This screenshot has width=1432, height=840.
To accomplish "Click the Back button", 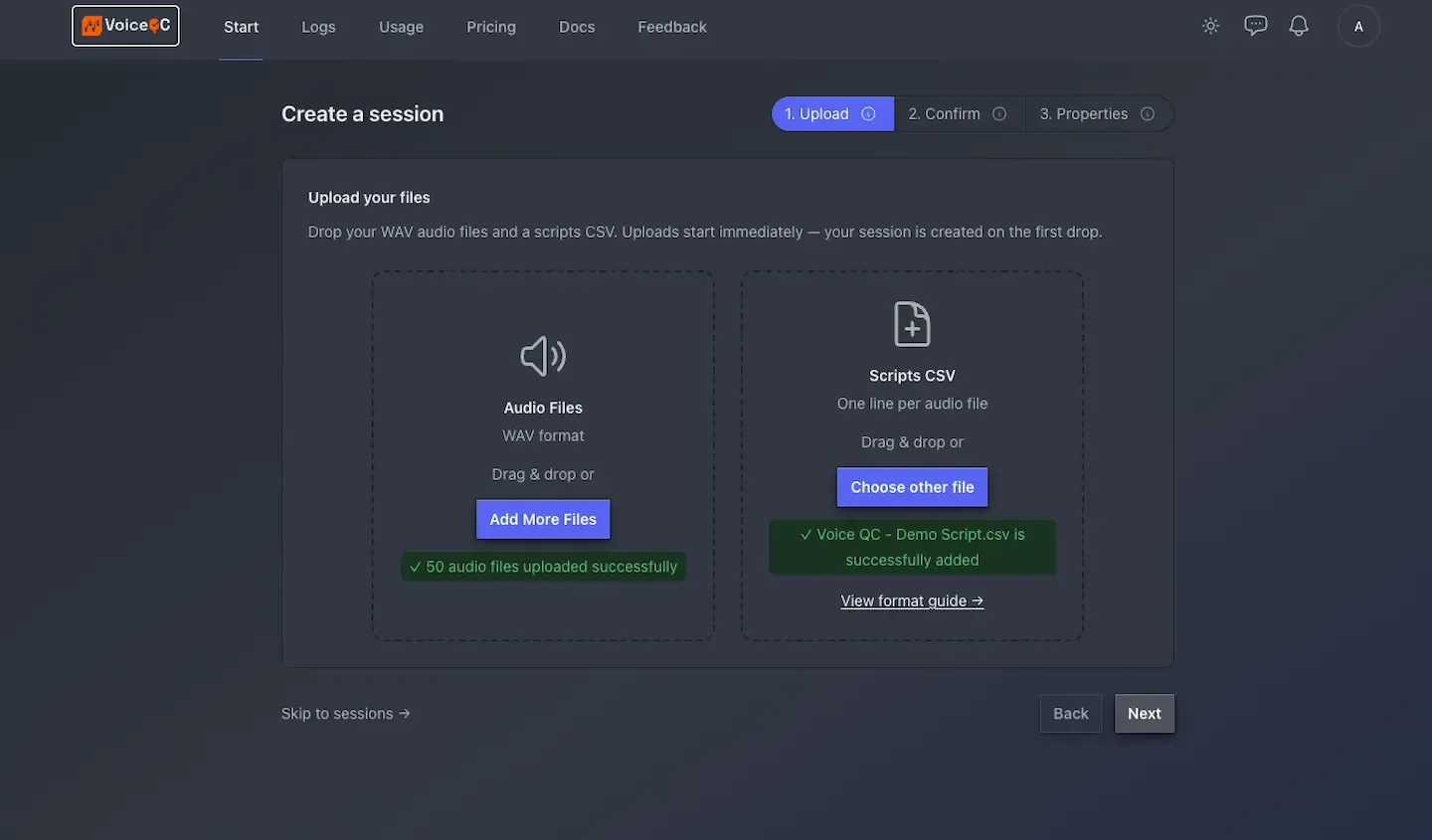I will (x=1071, y=714).
